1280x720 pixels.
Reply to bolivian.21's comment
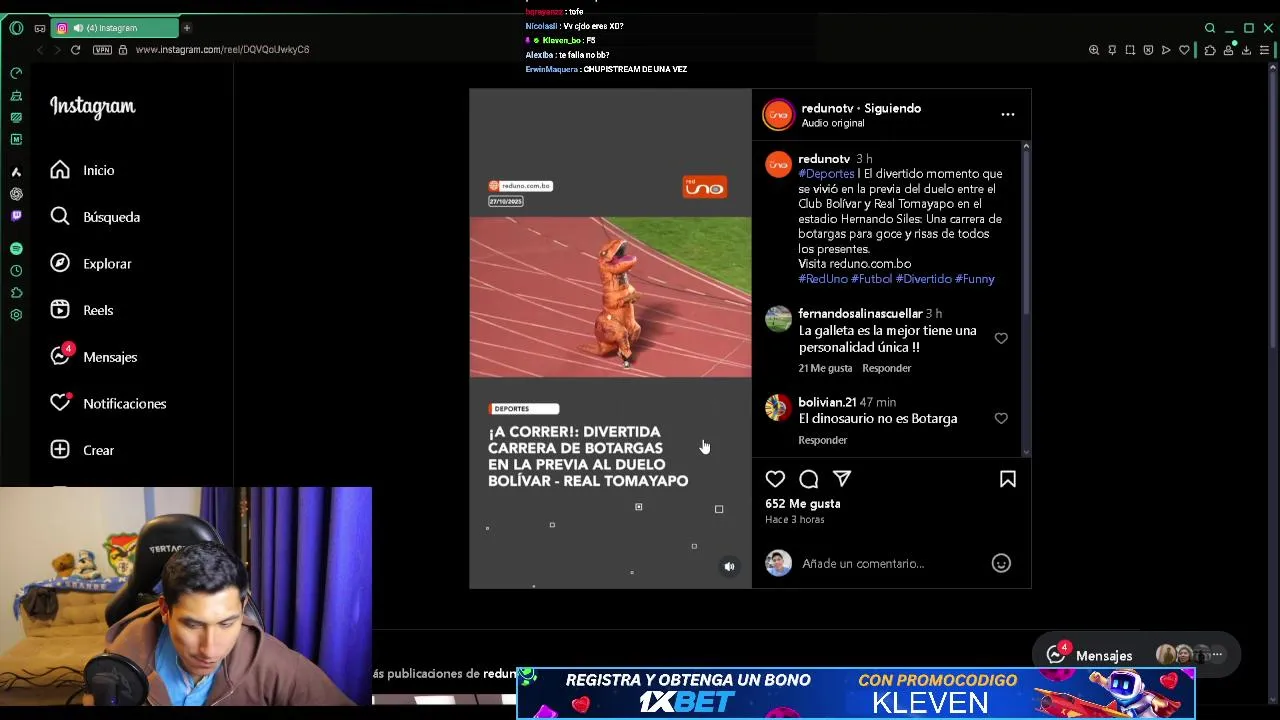823,440
